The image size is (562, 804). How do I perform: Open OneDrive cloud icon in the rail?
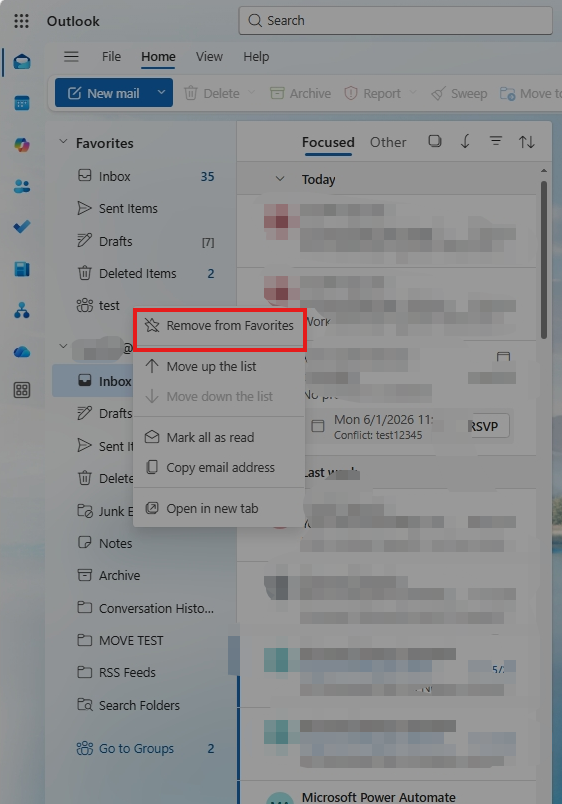pyautogui.click(x=22, y=352)
